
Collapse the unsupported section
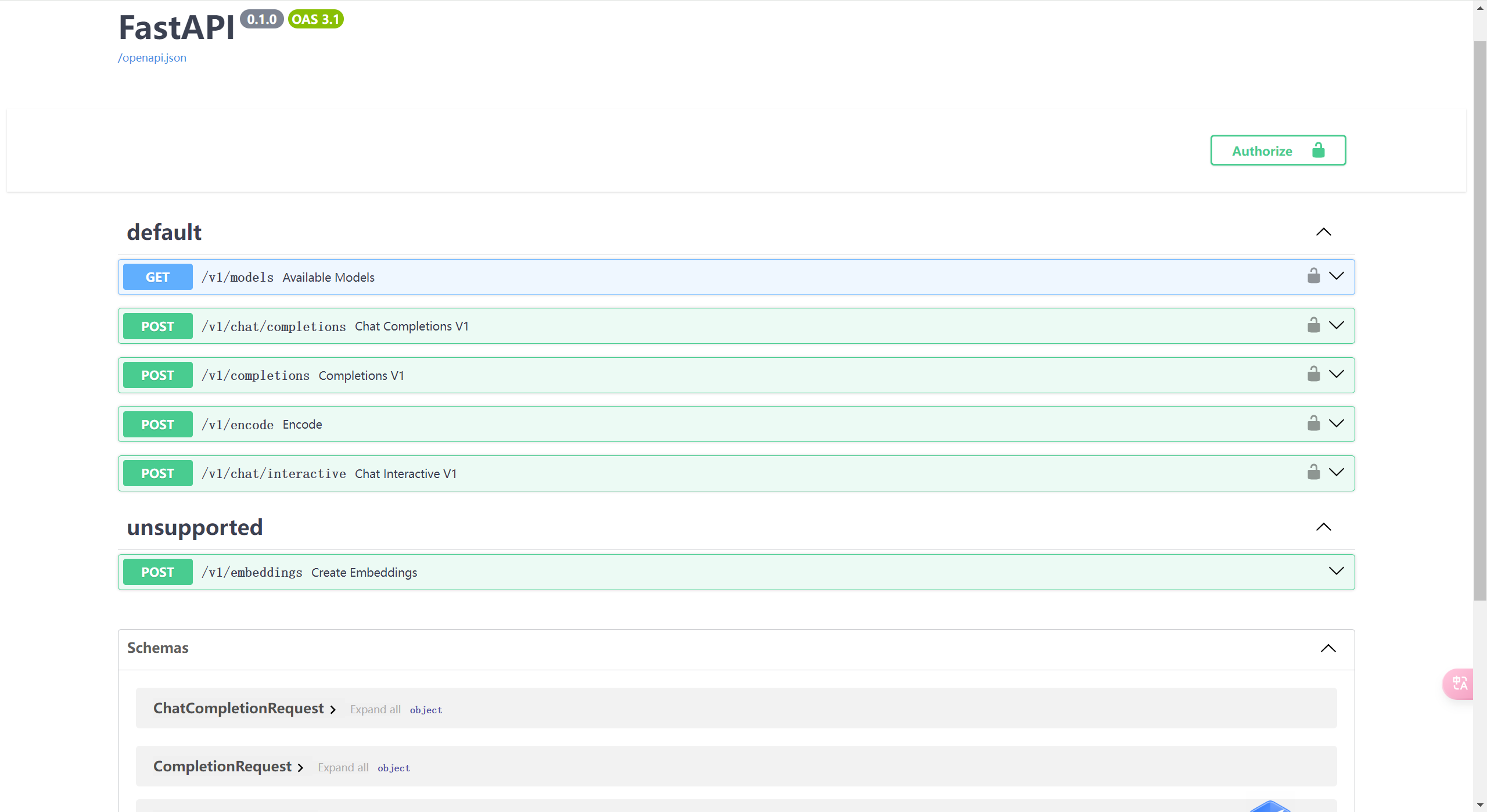pyautogui.click(x=1323, y=527)
